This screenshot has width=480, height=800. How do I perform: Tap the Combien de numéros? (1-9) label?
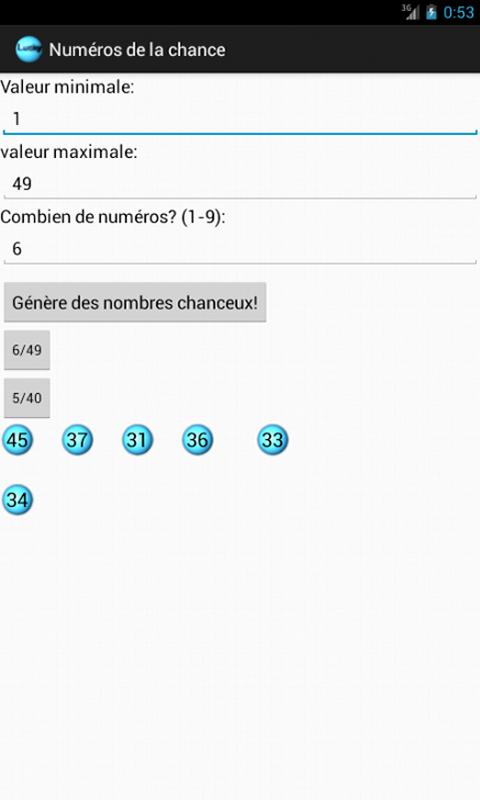click(113, 217)
